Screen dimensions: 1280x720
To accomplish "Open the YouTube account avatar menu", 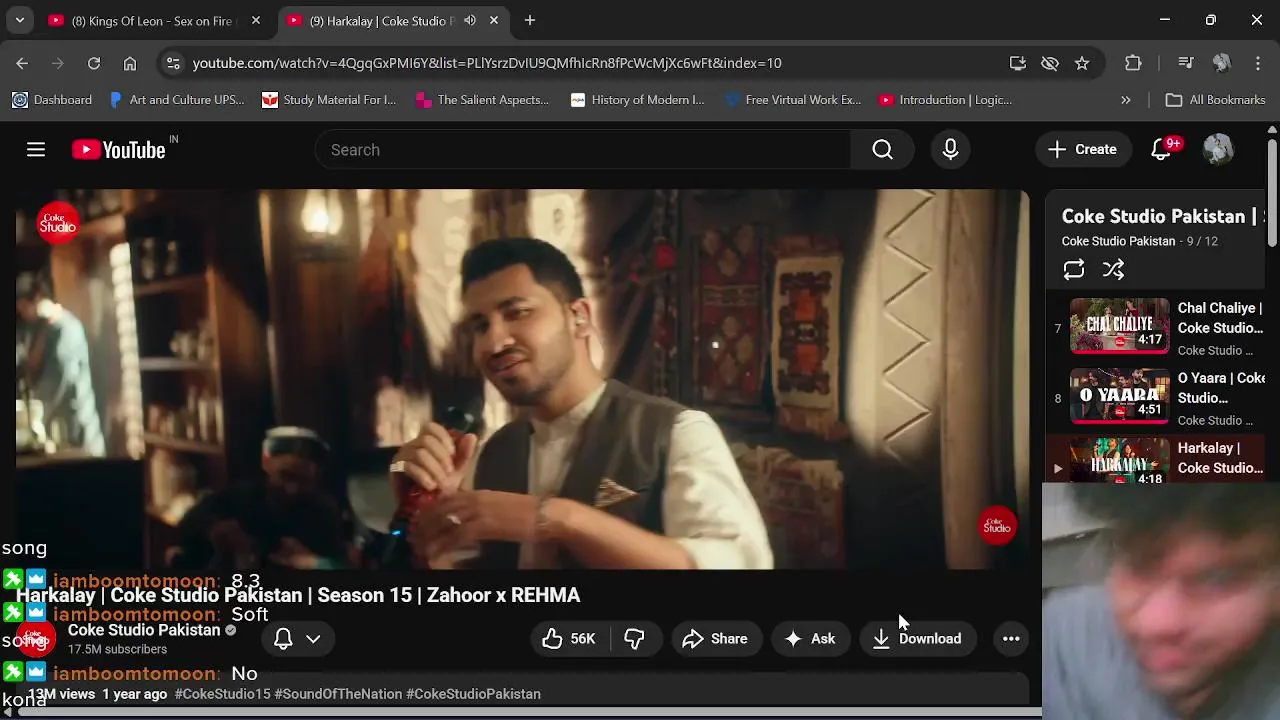I will [x=1218, y=149].
